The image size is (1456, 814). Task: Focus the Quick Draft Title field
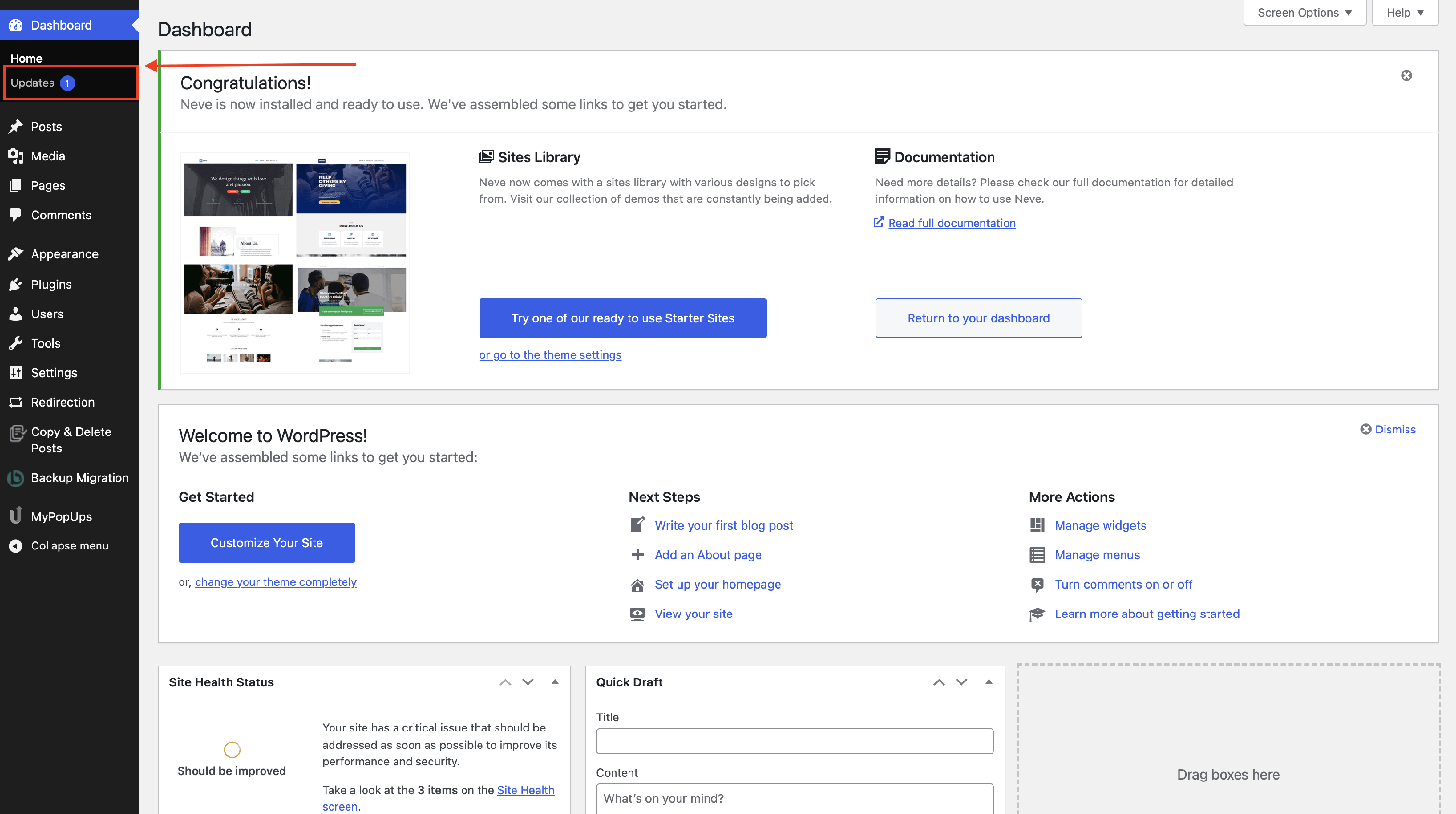[794, 741]
